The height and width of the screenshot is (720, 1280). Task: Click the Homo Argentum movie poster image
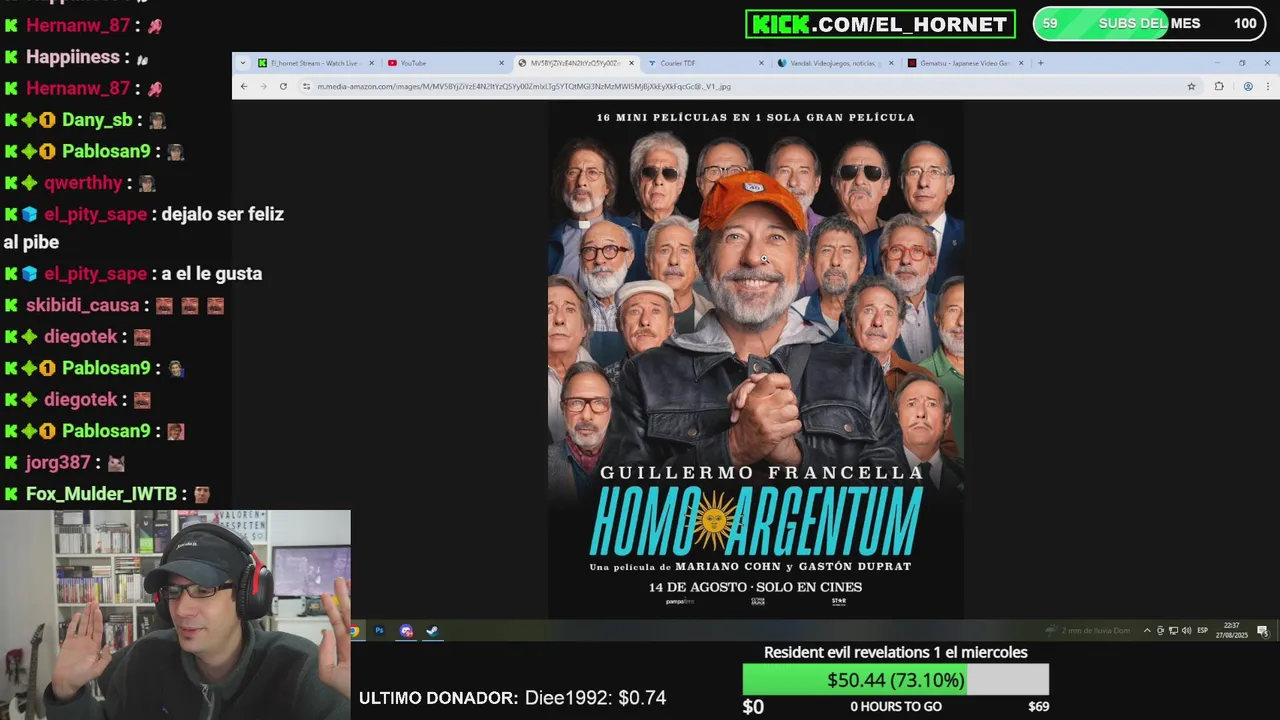(756, 359)
